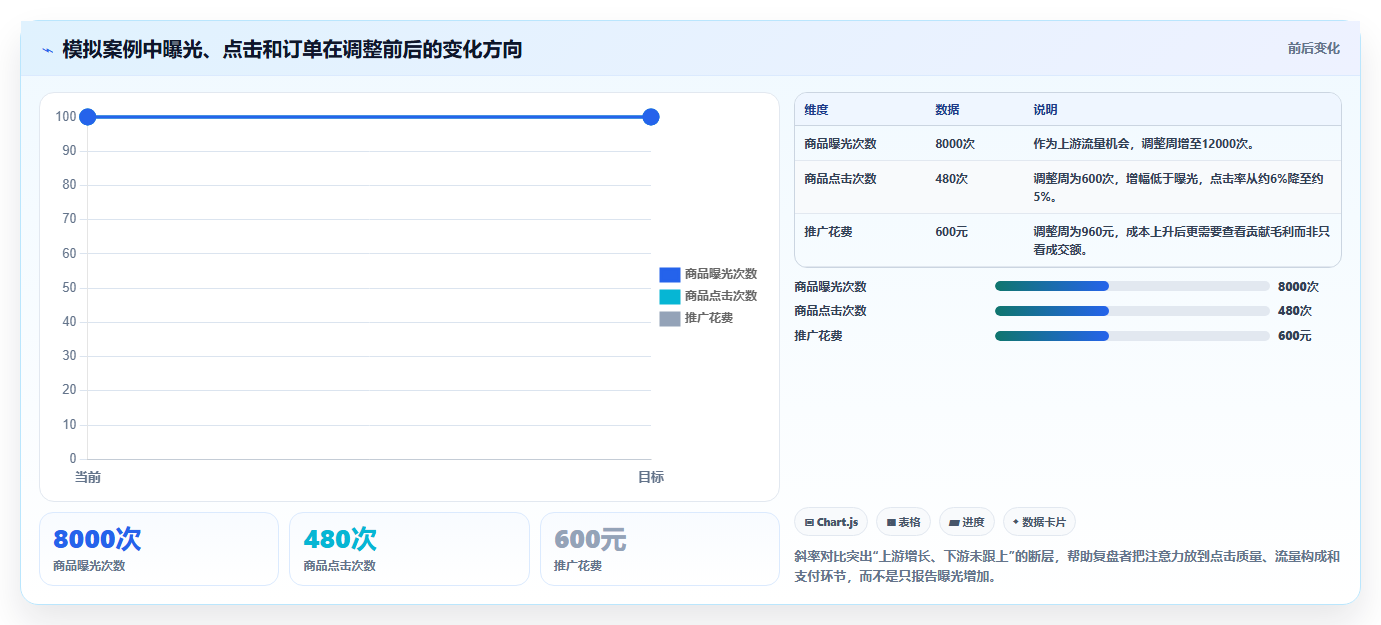Click the cyan legend color box
Image resolution: width=1381 pixels, height=625 pixels.
670,296
